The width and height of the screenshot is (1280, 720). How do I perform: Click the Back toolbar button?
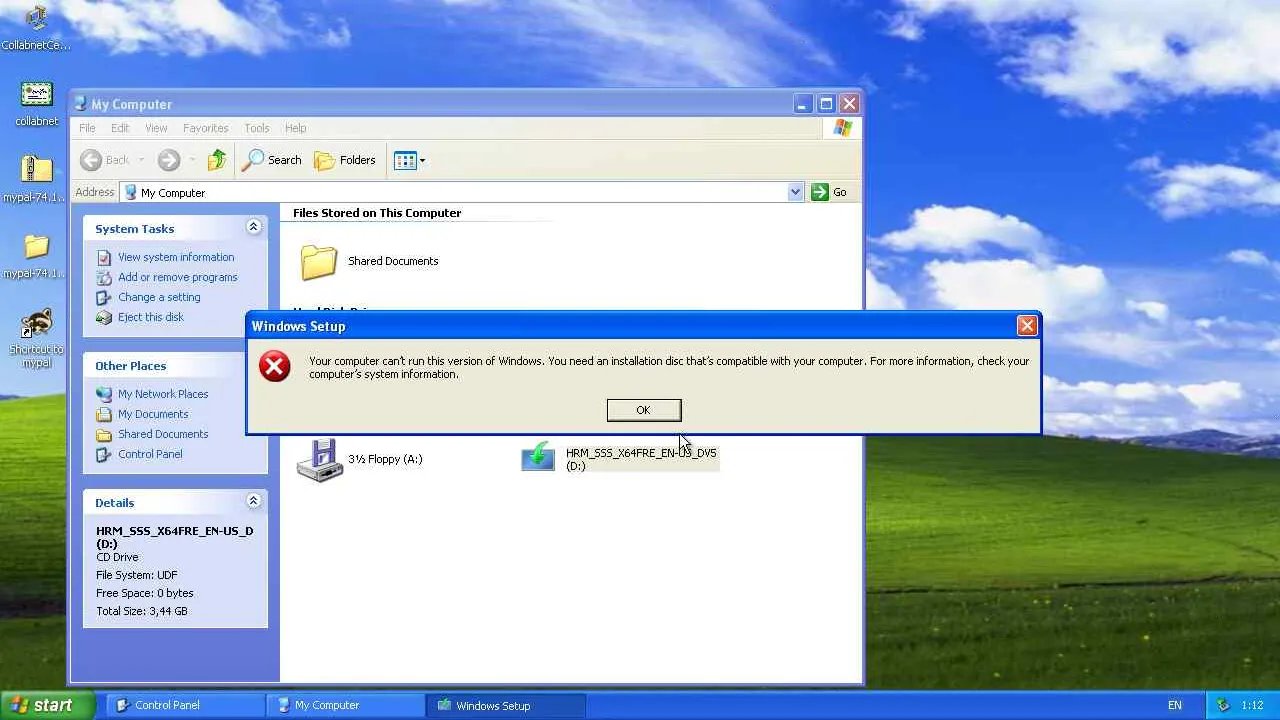105,160
